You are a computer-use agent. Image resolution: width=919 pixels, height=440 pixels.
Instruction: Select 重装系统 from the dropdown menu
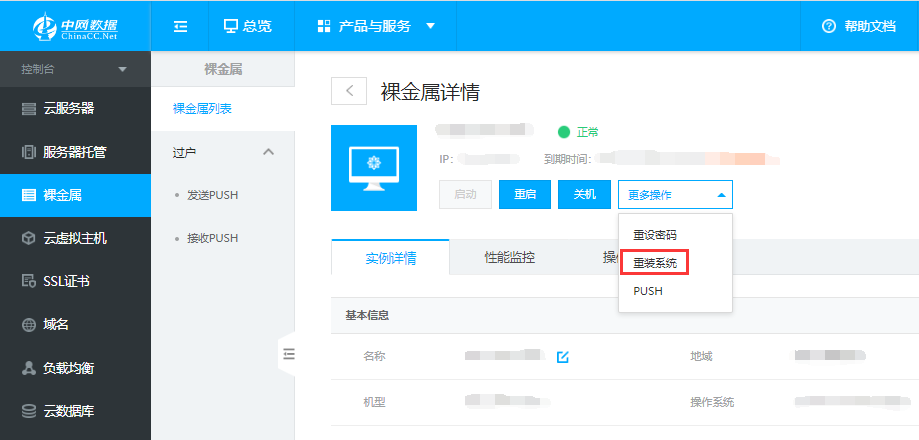655,263
